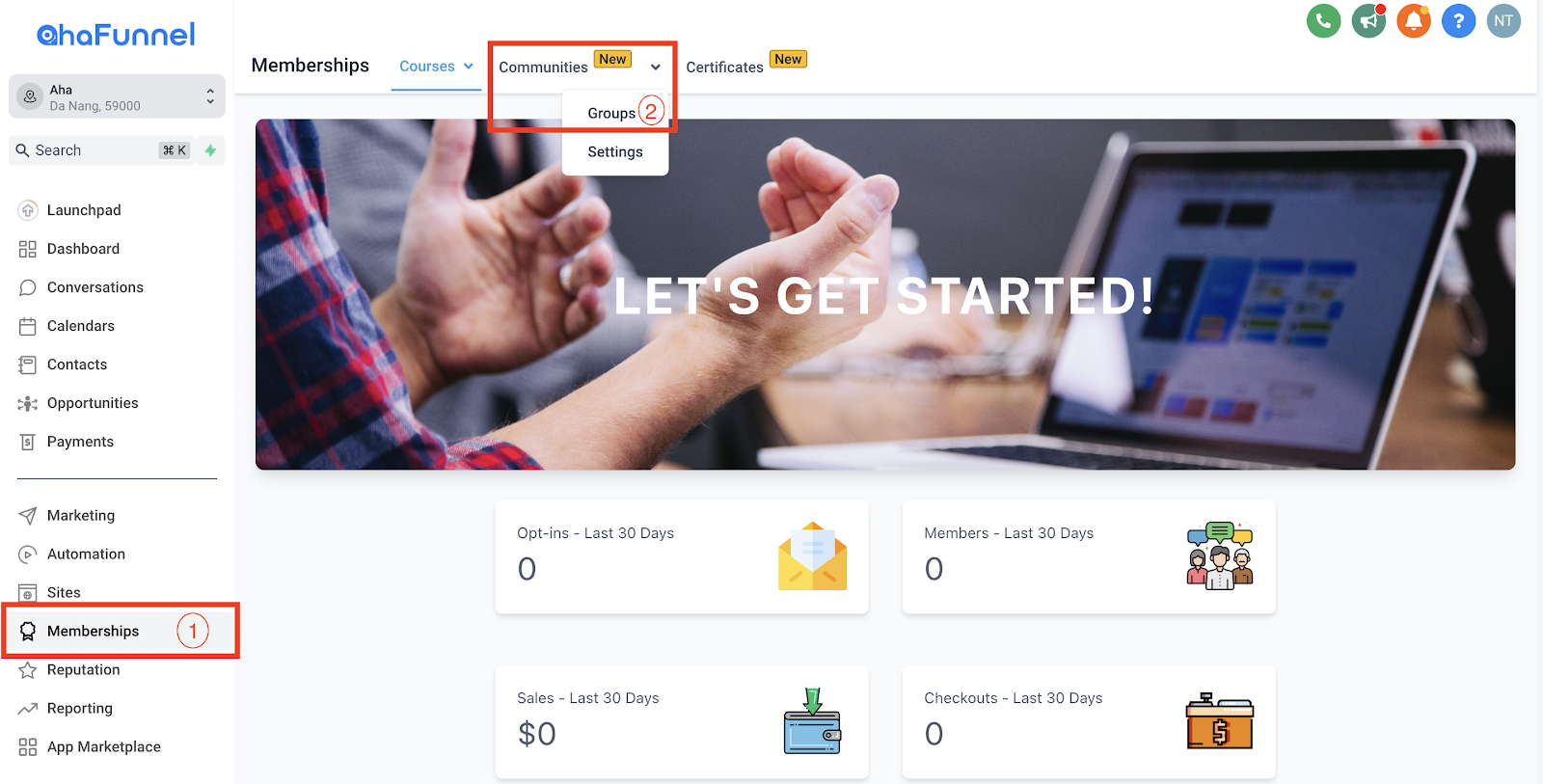Click the green lightning quick actions icon

(x=210, y=150)
